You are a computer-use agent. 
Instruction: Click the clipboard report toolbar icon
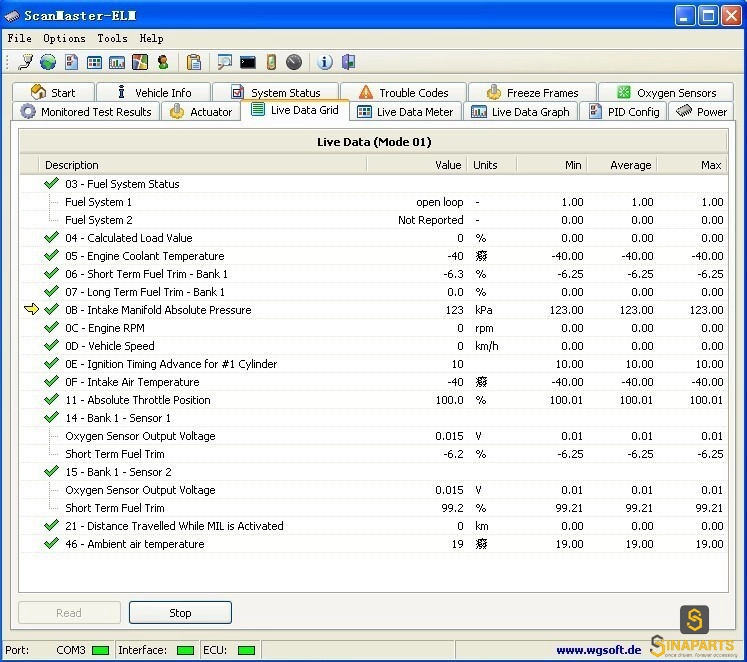point(194,62)
